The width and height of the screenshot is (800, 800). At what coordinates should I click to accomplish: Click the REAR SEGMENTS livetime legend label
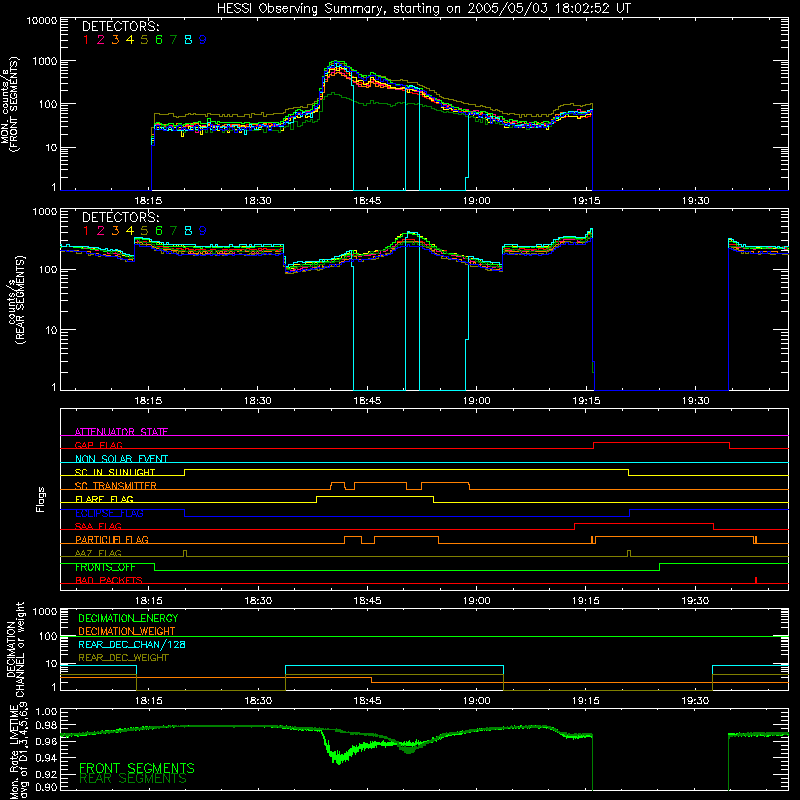coord(133,779)
